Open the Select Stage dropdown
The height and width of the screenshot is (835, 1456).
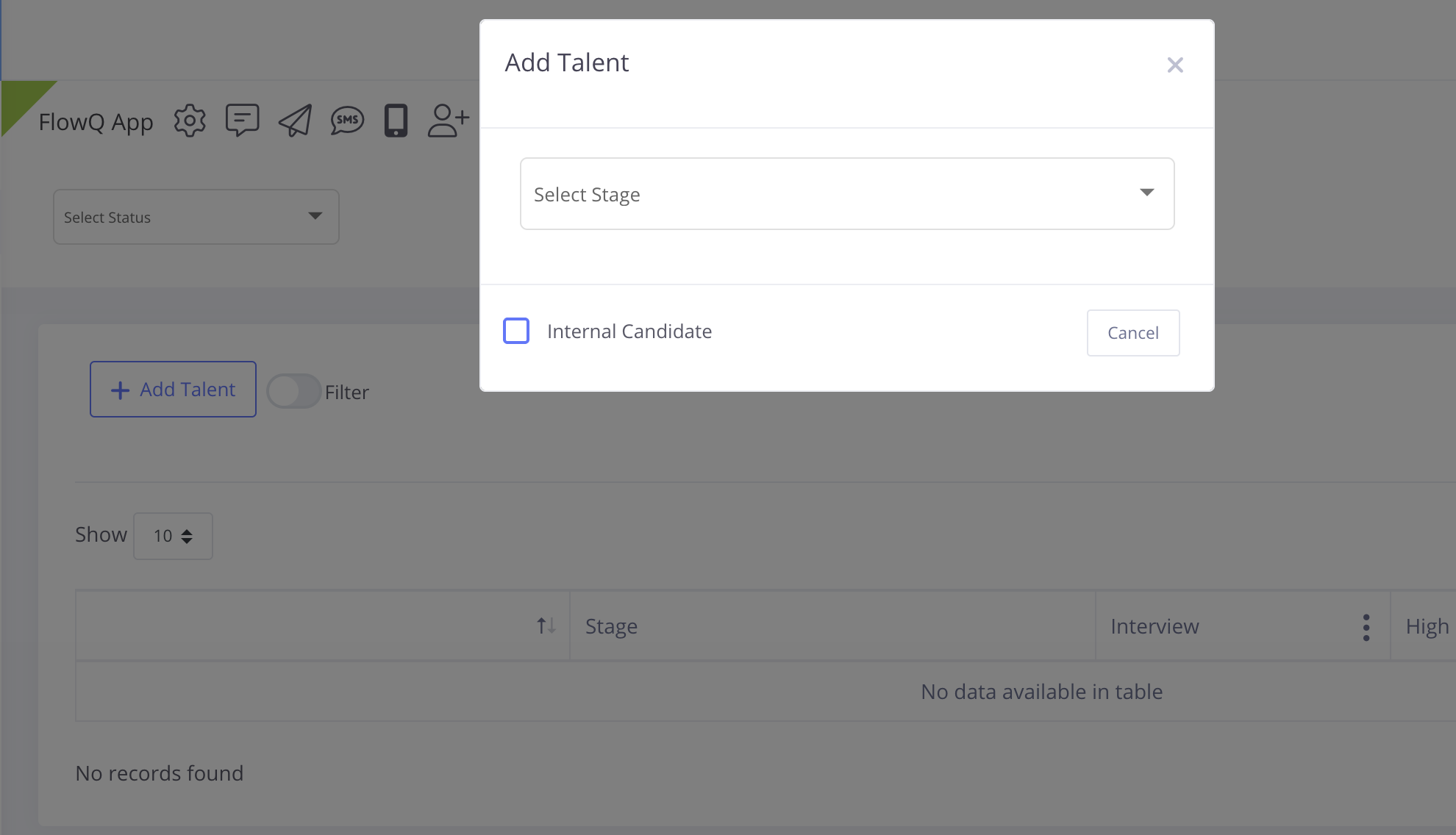click(846, 194)
